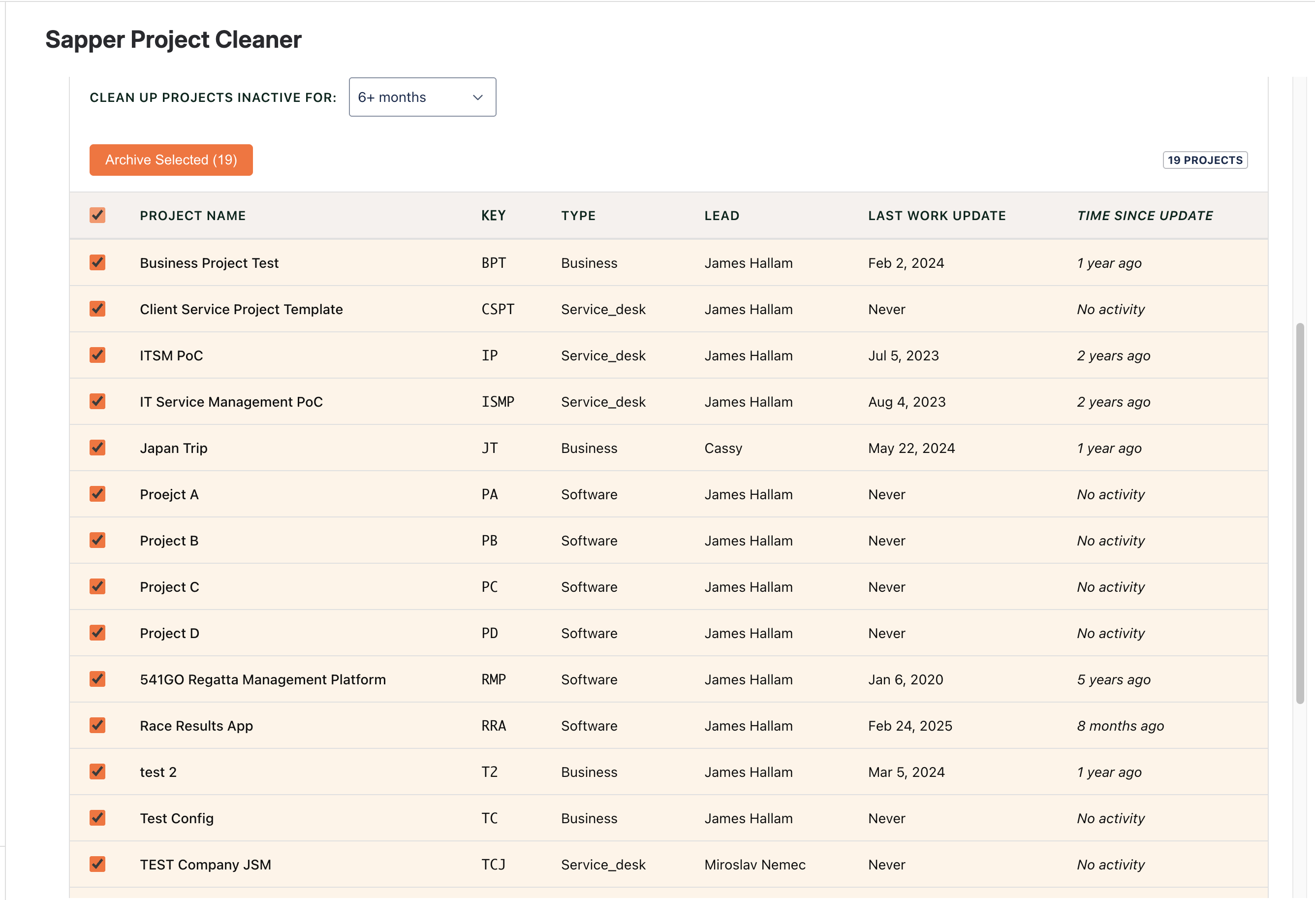1315x900 pixels.
Task: Open the inactivity period dropdown showing 6+ months
Action: [x=422, y=97]
